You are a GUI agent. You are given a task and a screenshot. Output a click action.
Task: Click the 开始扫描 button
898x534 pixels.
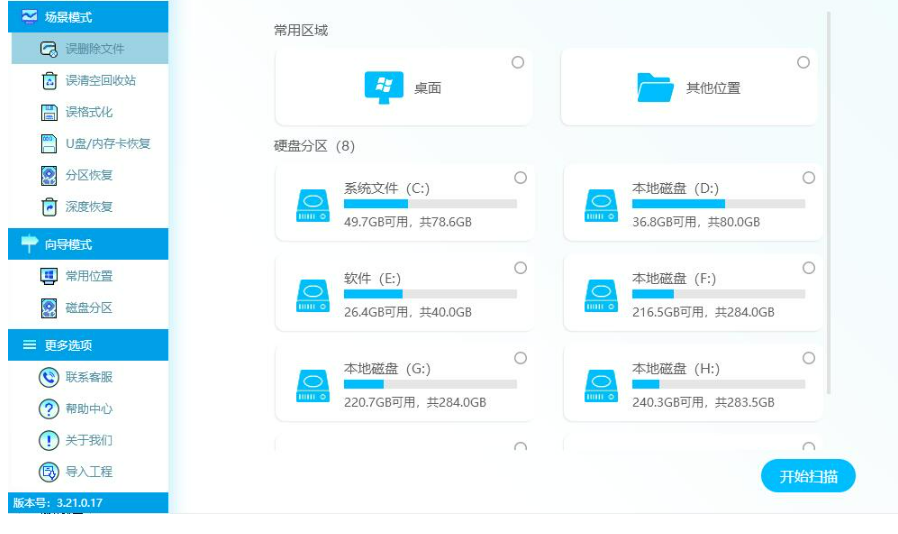(x=808, y=477)
